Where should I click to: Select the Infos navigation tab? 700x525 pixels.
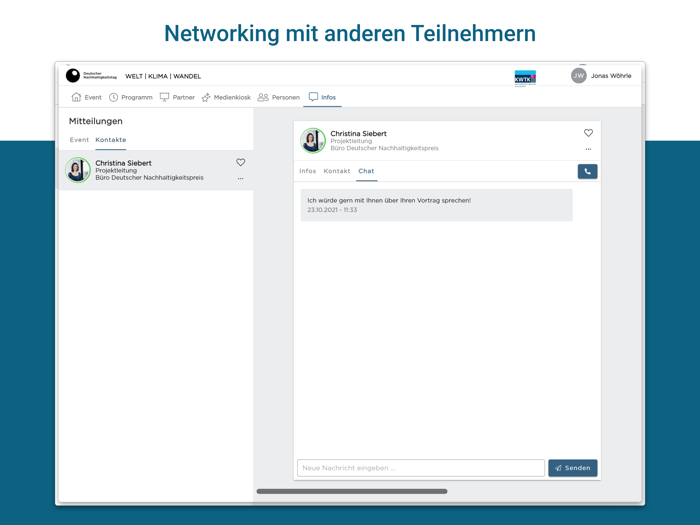[322, 97]
